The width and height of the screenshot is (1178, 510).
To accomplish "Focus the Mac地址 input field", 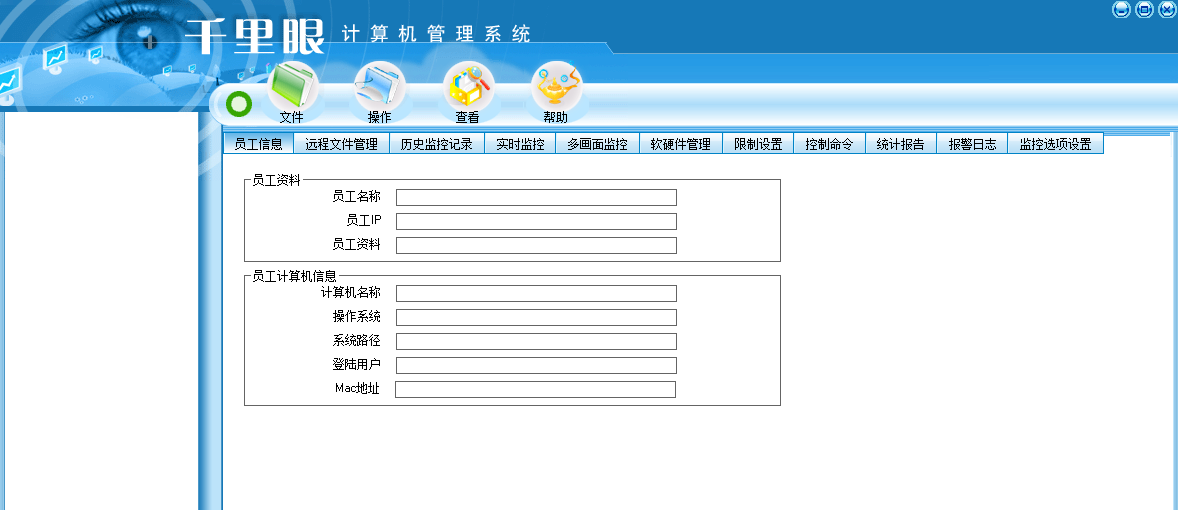I will click(x=536, y=390).
